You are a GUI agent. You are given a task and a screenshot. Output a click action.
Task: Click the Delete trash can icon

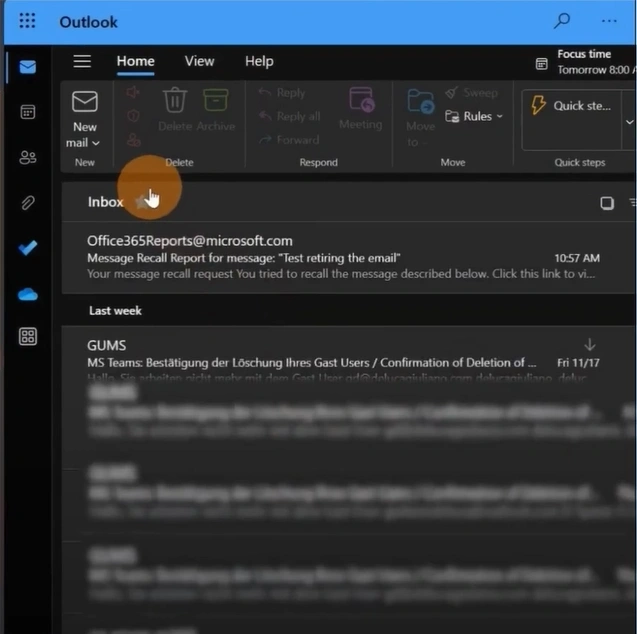click(x=175, y=100)
